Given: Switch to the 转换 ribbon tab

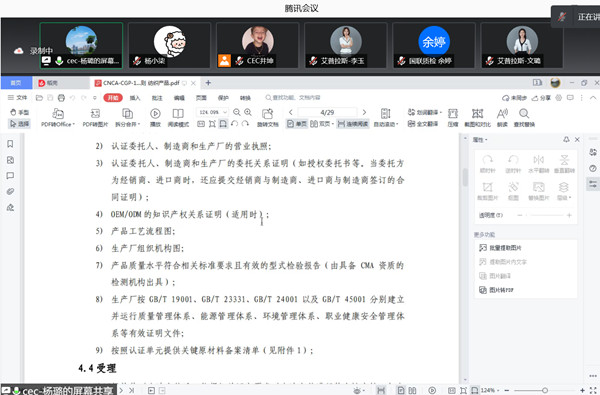Looking at the screenshot, I should click(245, 98).
